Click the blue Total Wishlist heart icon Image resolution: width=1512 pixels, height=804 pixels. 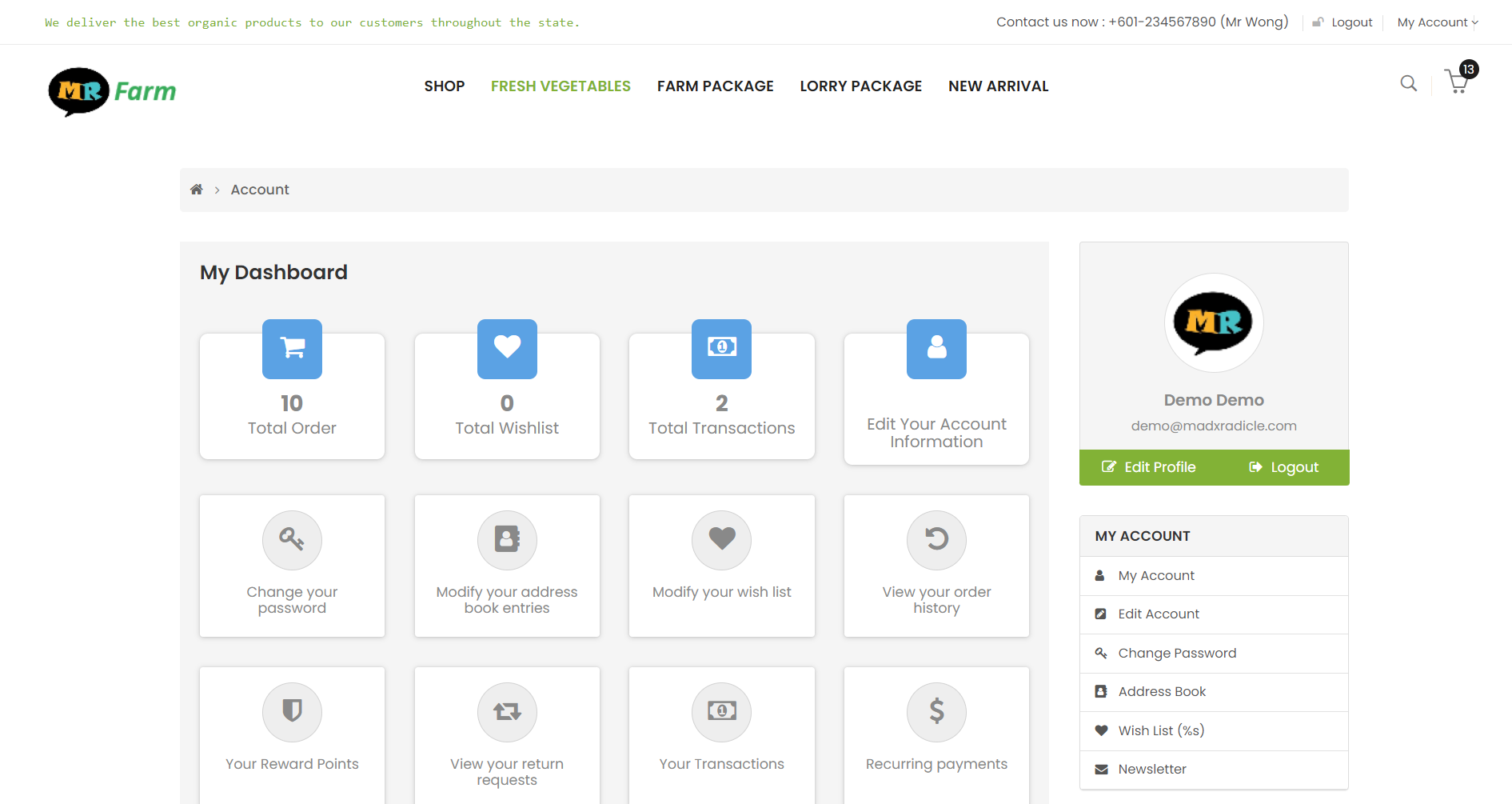click(x=507, y=349)
